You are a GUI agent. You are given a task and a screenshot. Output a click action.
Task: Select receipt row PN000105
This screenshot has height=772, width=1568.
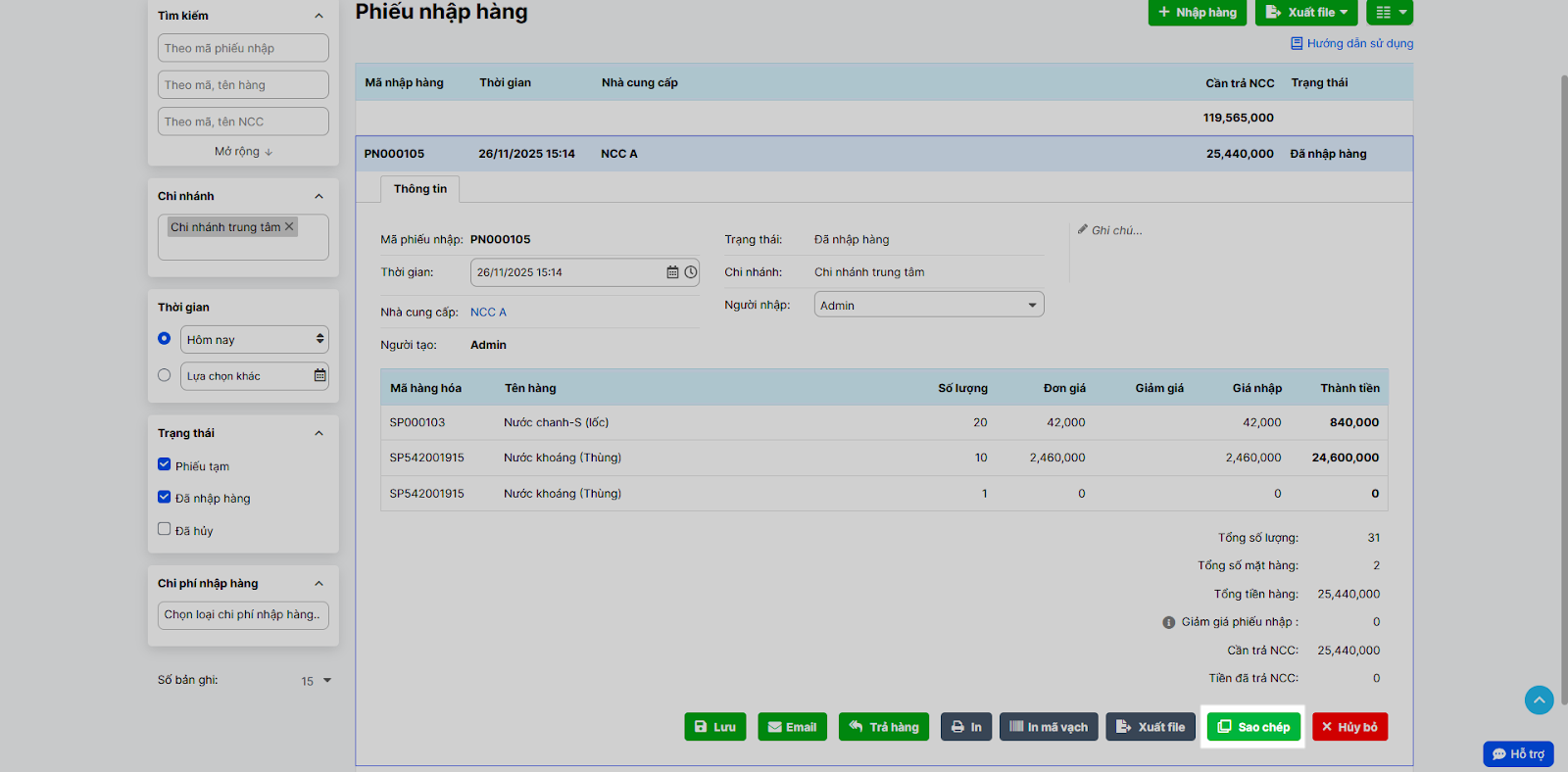point(884,154)
